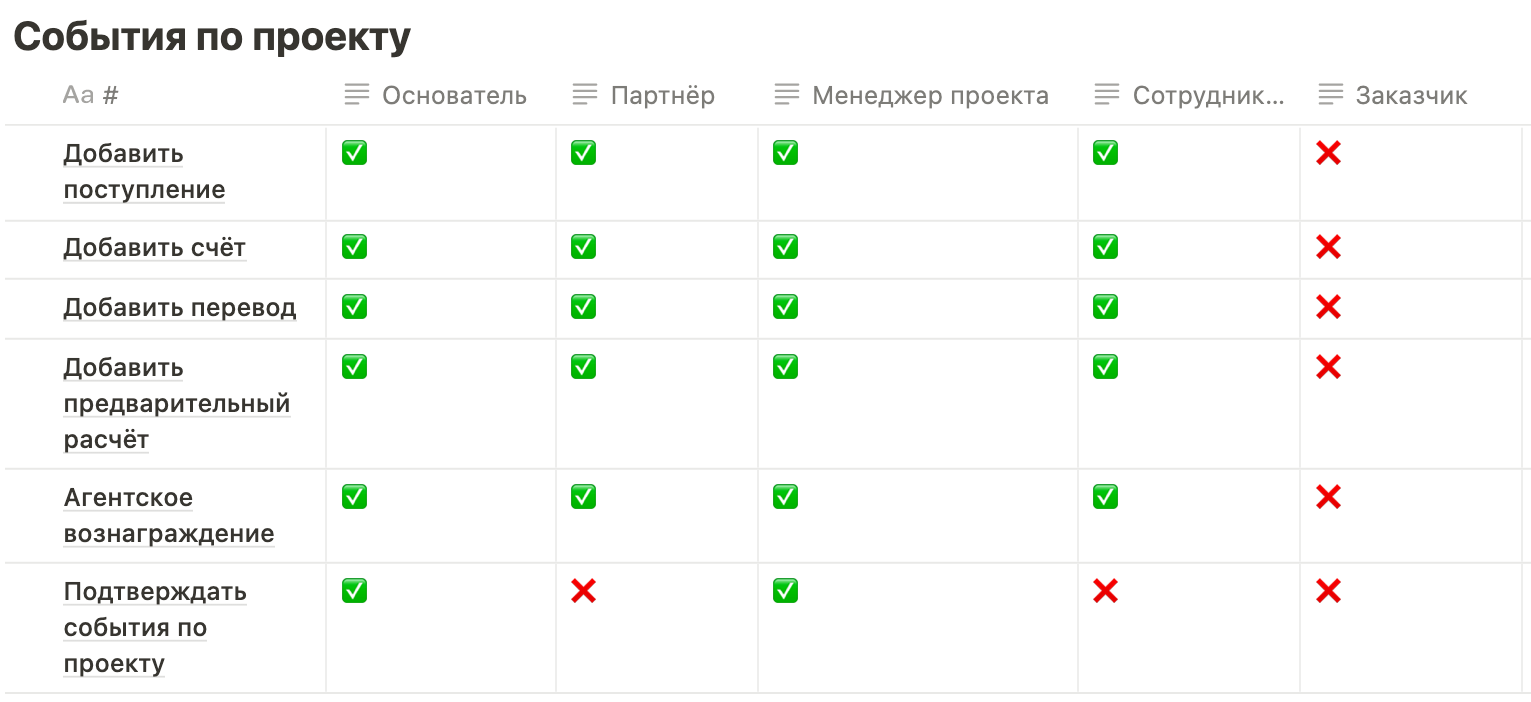The width and height of the screenshot is (1531, 702).
Task: Click the Партнёр checkmark in Добавить перевод row
Action: point(583,307)
